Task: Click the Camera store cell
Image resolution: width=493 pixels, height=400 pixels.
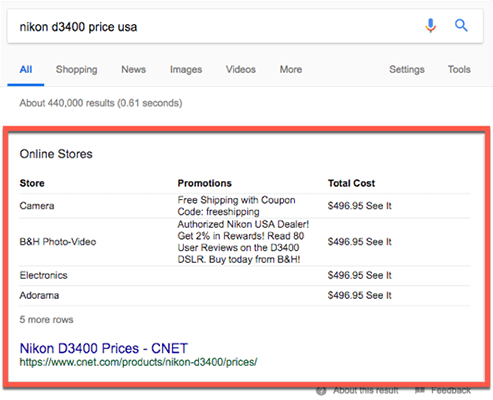Action: (x=37, y=206)
